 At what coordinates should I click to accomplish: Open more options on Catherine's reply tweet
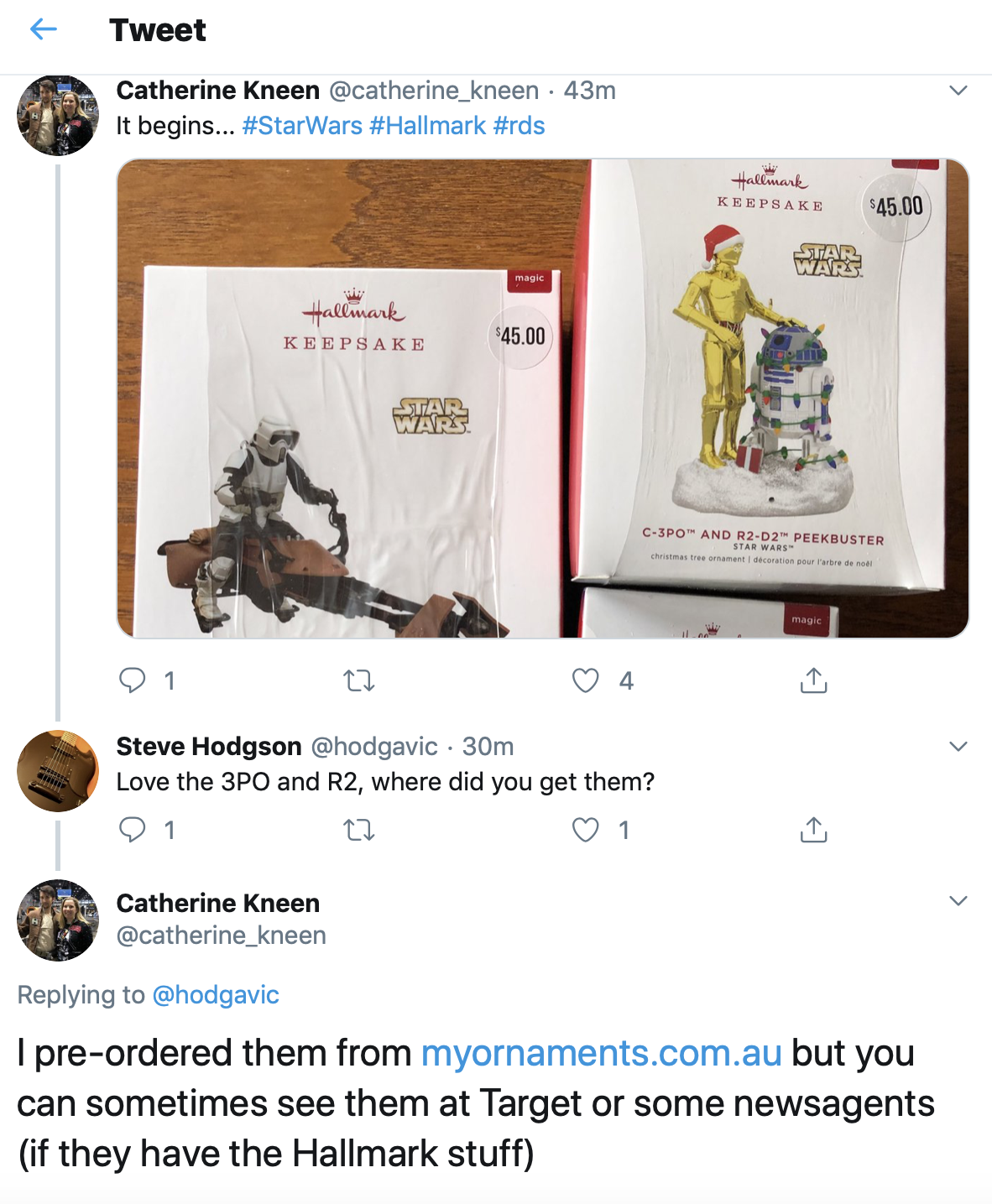pos(958,901)
